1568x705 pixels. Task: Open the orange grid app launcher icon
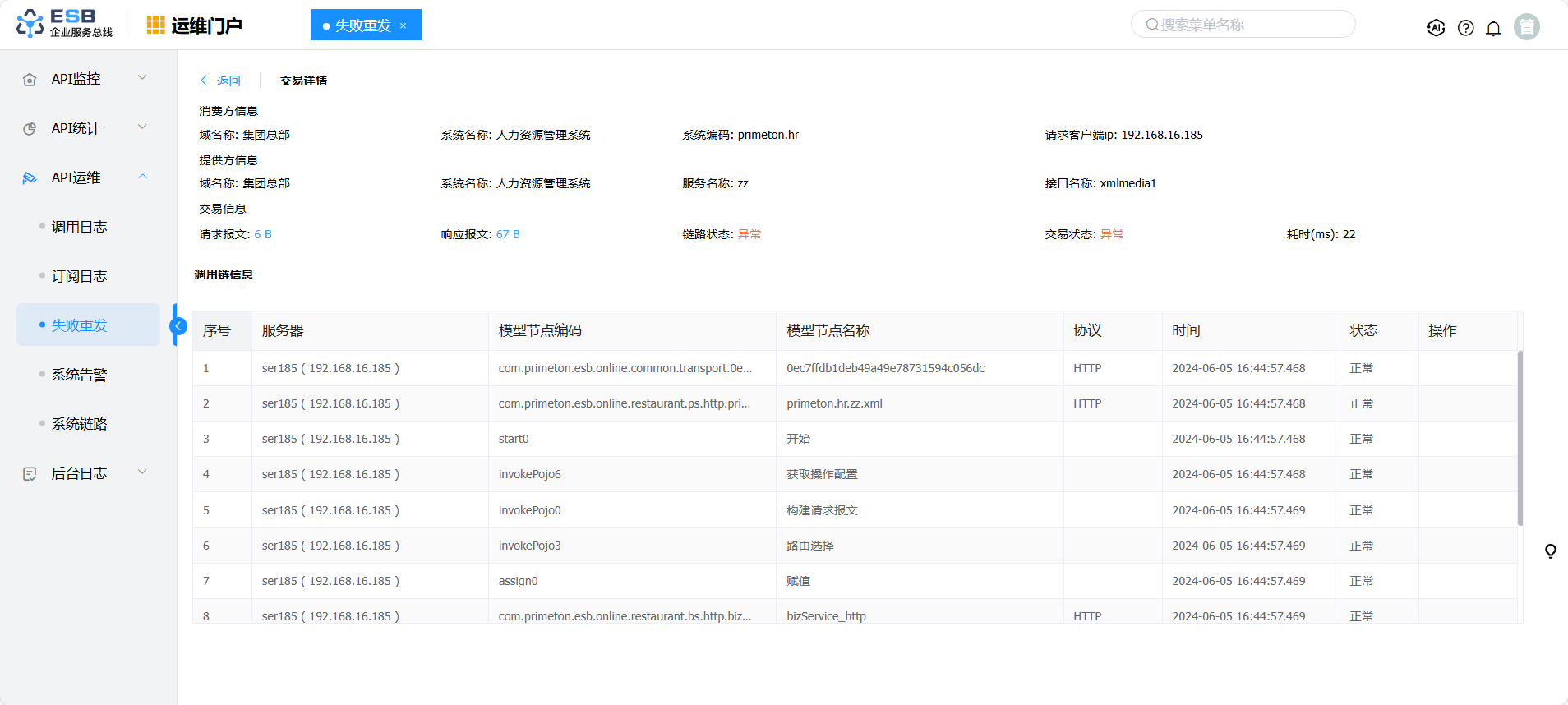click(155, 25)
